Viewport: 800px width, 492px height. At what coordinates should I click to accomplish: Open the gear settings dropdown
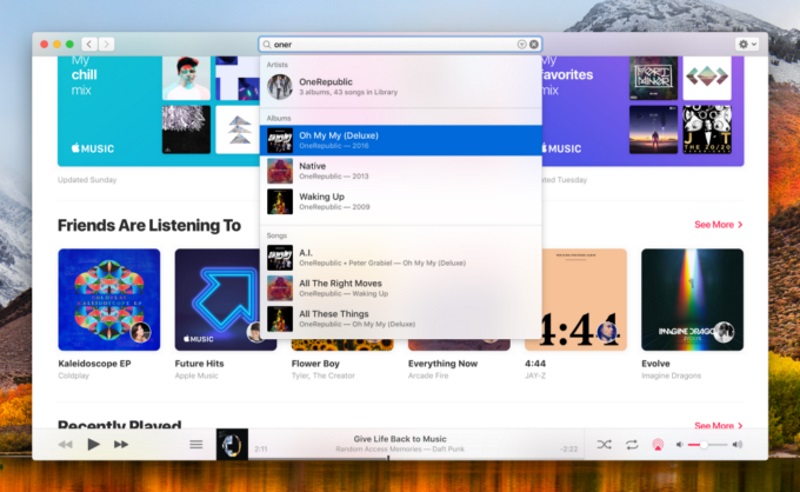point(746,44)
